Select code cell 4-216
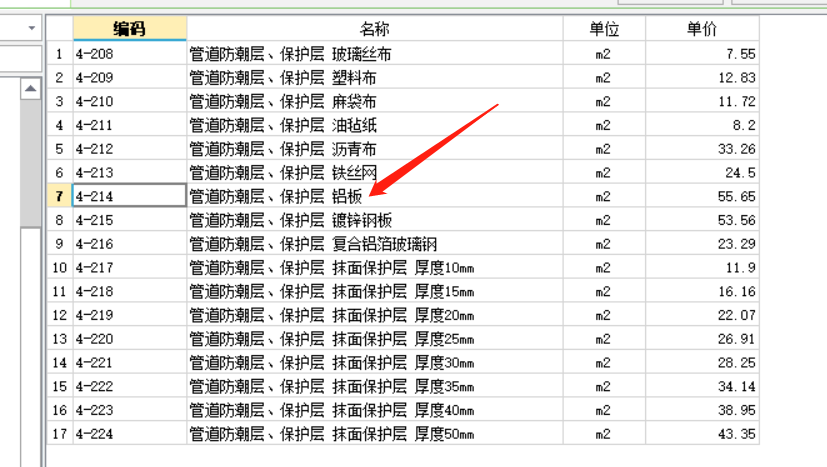The image size is (827, 467). 130,244
